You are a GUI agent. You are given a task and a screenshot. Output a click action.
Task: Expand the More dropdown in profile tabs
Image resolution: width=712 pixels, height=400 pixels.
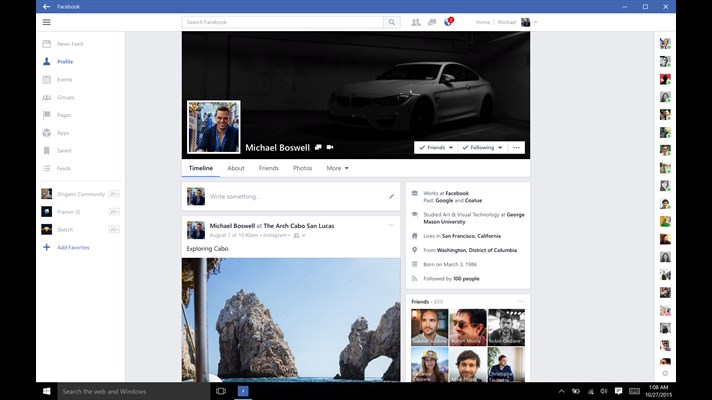coord(337,168)
